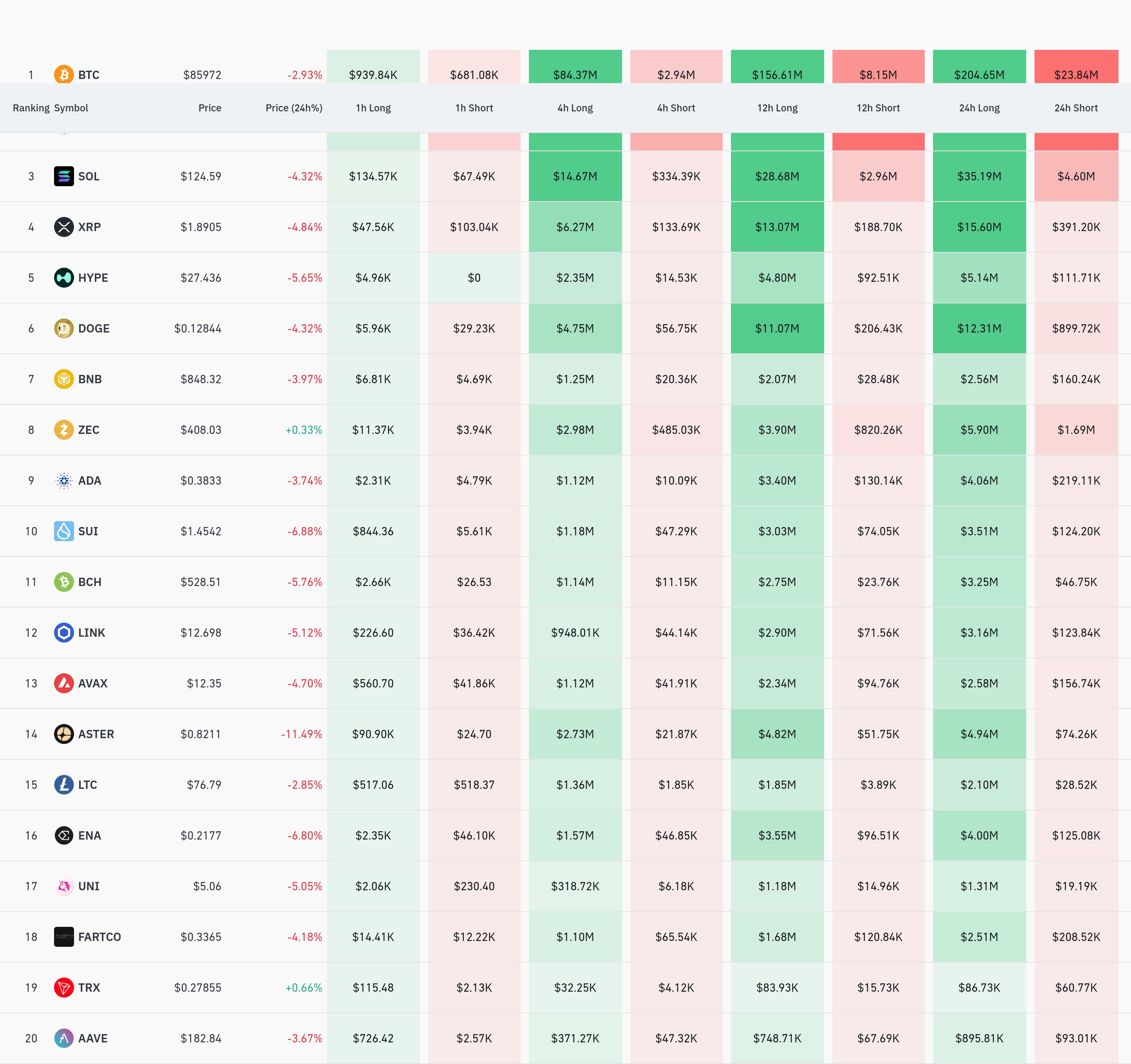Open the ASTER symbol link

point(96,734)
